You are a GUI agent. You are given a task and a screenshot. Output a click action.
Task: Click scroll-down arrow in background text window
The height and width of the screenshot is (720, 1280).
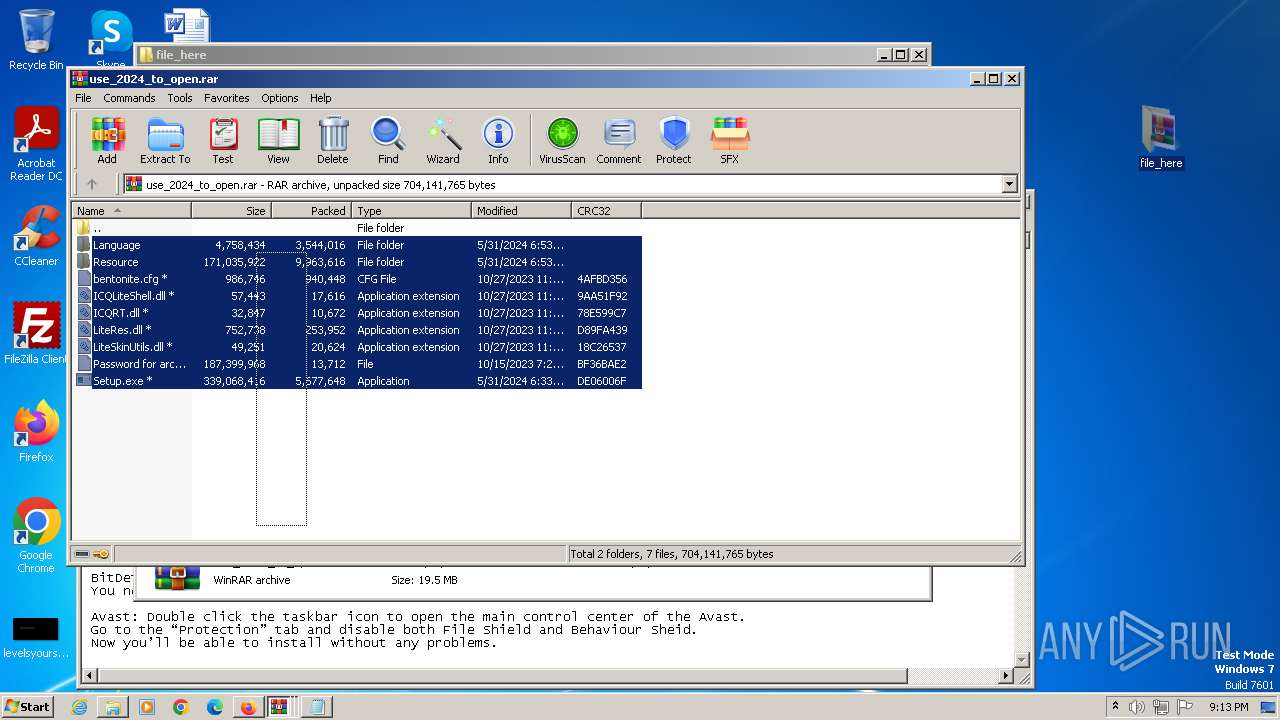[1022, 659]
